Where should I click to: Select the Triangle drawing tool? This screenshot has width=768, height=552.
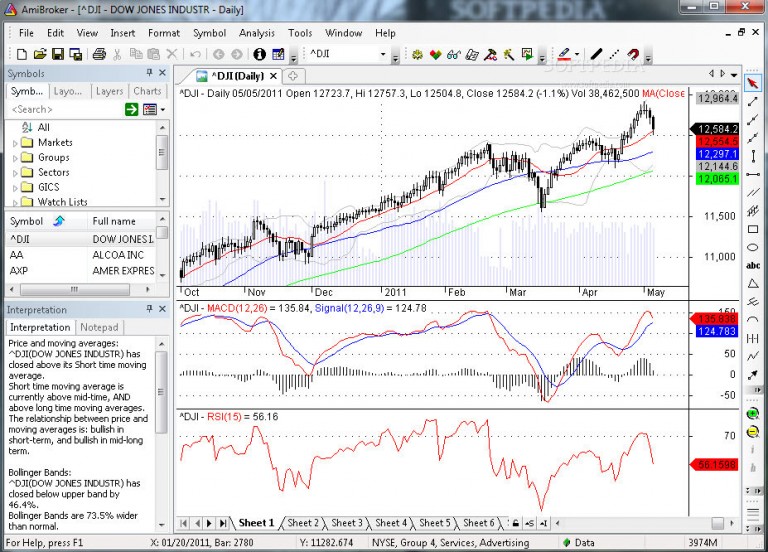click(x=753, y=284)
